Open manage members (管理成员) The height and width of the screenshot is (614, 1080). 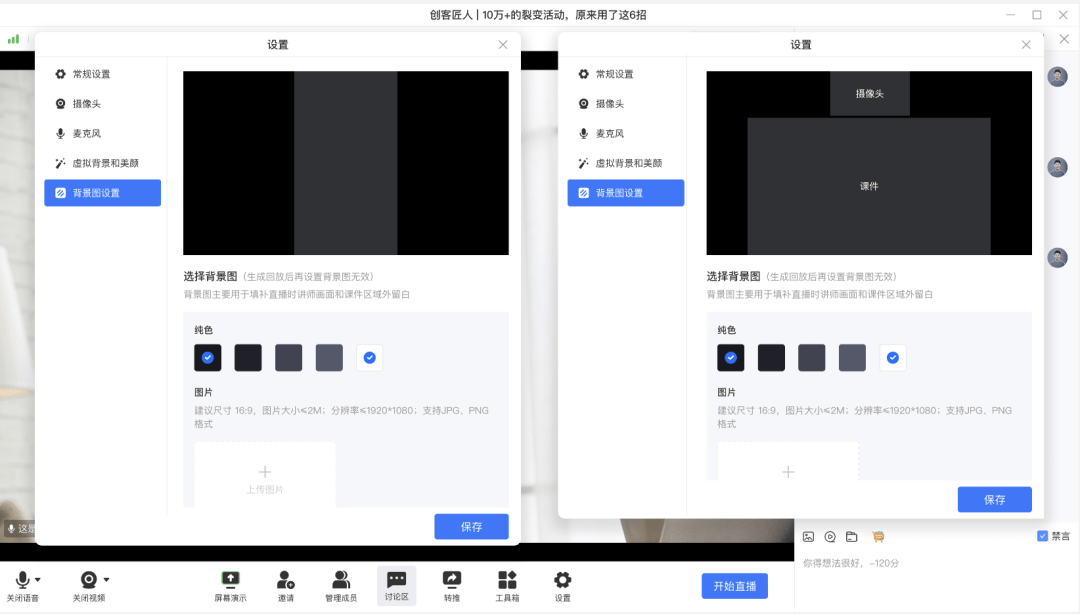pyautogui.click(x=341, y=580)
